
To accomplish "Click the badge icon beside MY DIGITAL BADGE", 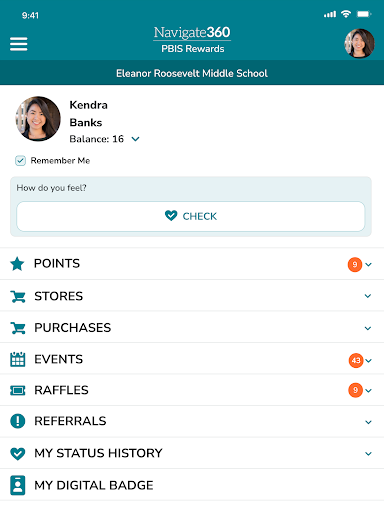I will point(18,485).
